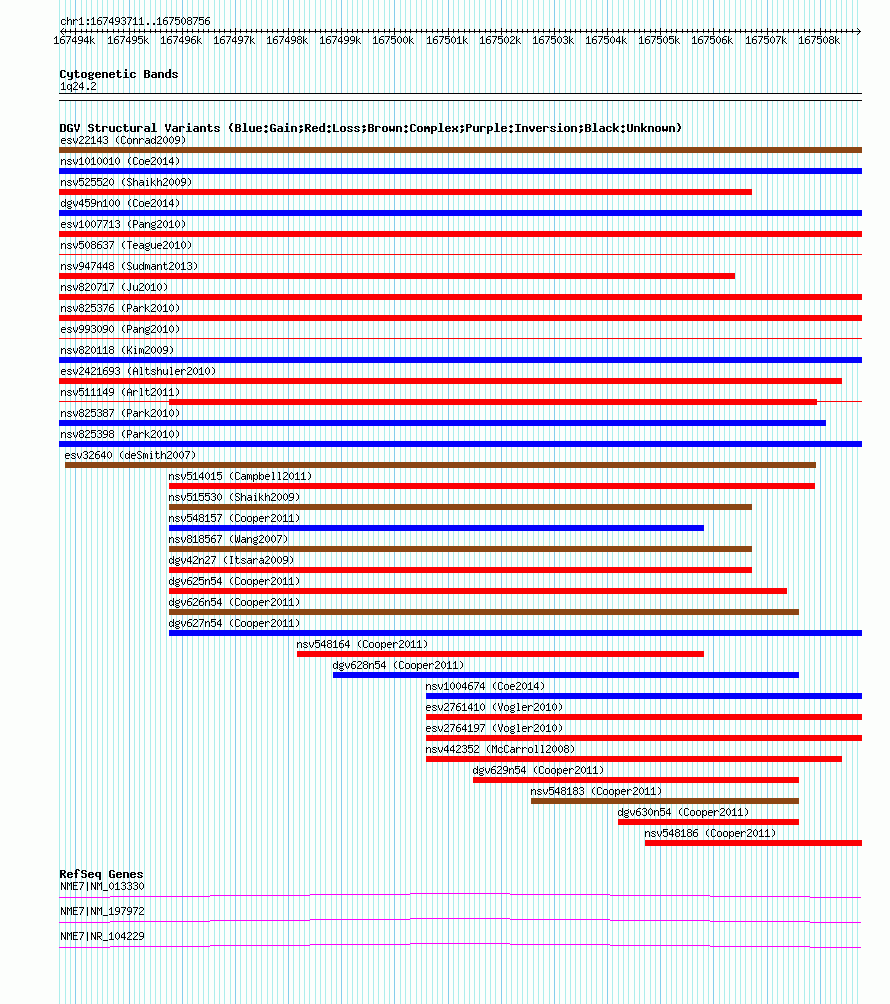Select the red nsv442352 loss bar
The height and width of the screenshot is (1004, 890).
[634, 759]
